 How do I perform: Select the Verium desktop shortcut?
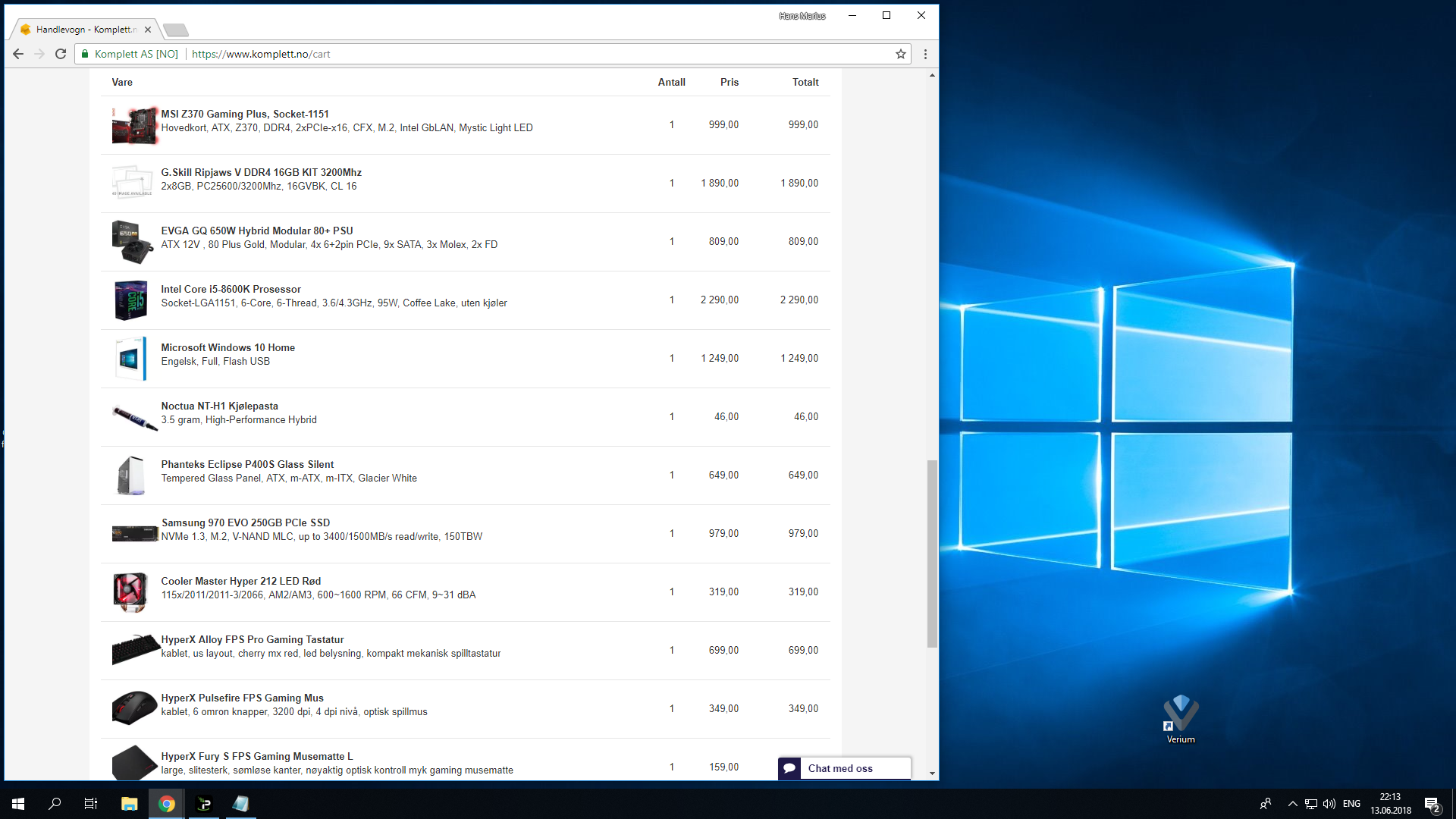tap(1181, 719)
